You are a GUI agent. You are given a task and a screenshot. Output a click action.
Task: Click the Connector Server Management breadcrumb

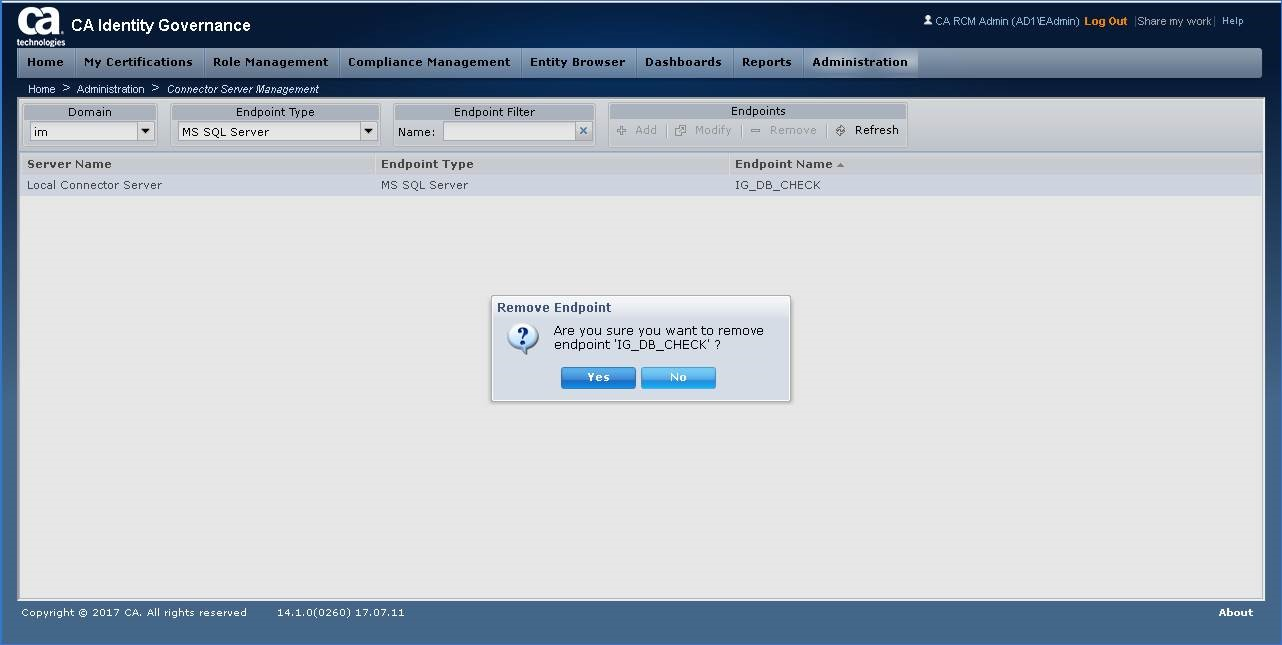(243, 89)
